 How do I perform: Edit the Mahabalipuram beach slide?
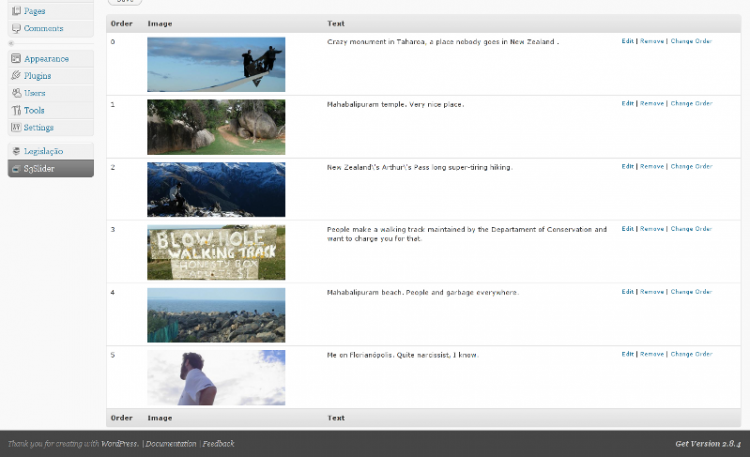point(628,292)
